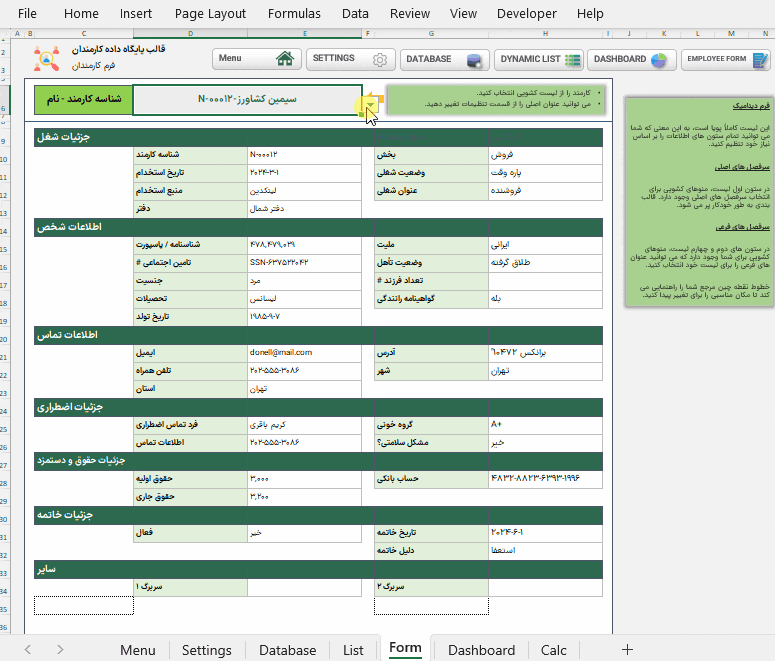Click the SETTINGS navigation button

(x=350, y=59)
